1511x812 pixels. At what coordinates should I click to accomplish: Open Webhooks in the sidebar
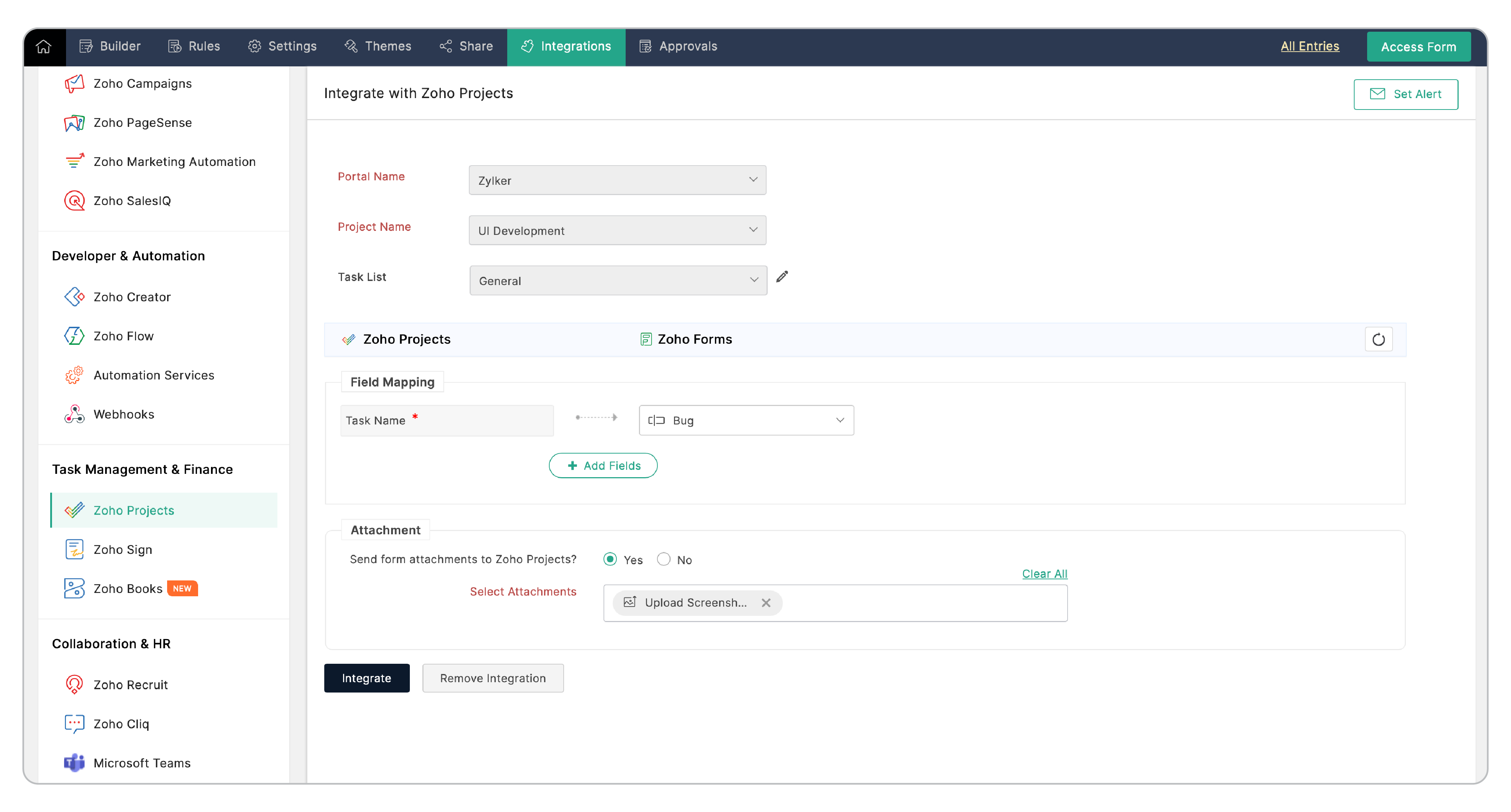tap(124, 414)
